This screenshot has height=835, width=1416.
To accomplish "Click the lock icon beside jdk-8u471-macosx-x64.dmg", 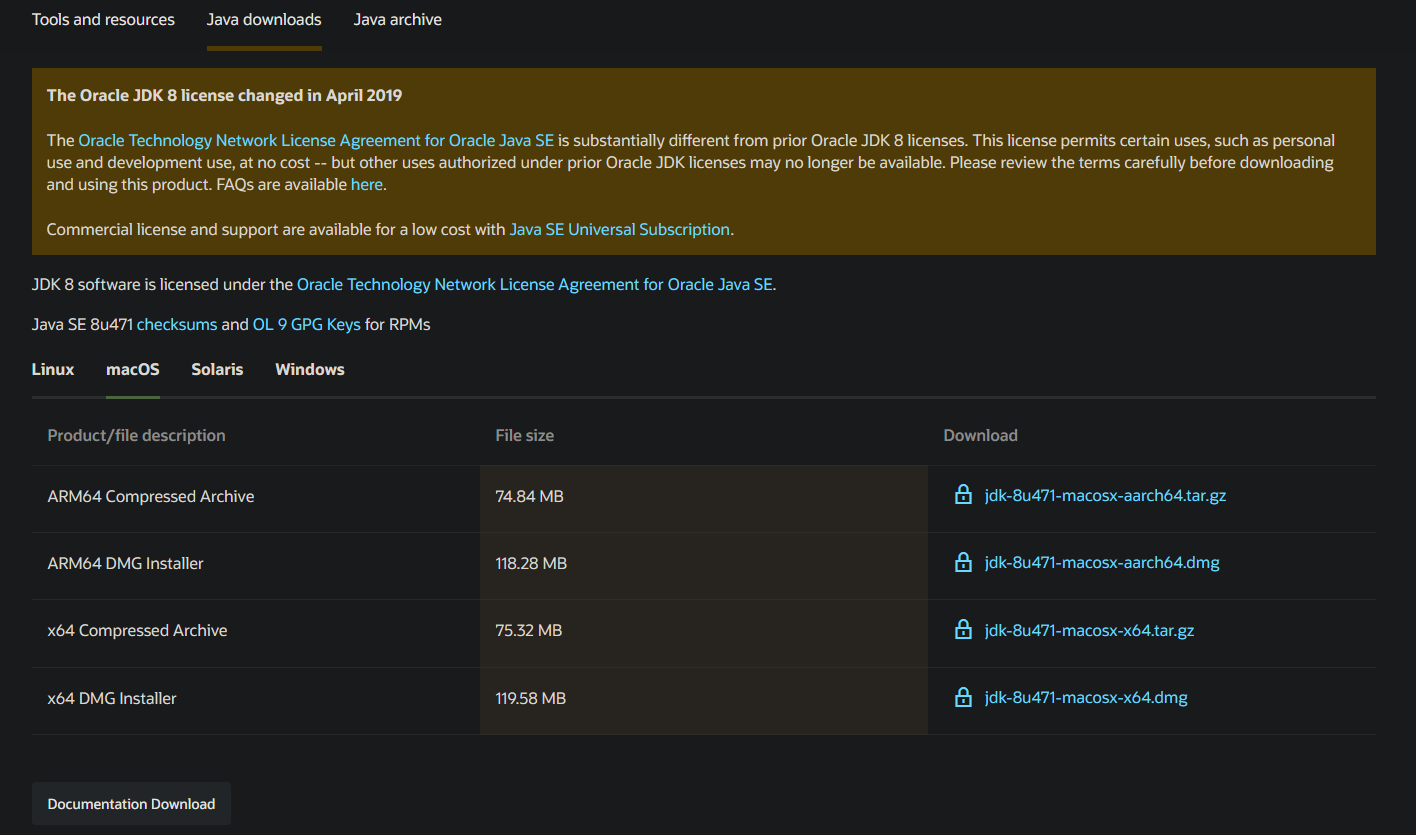I will (963, 697).
